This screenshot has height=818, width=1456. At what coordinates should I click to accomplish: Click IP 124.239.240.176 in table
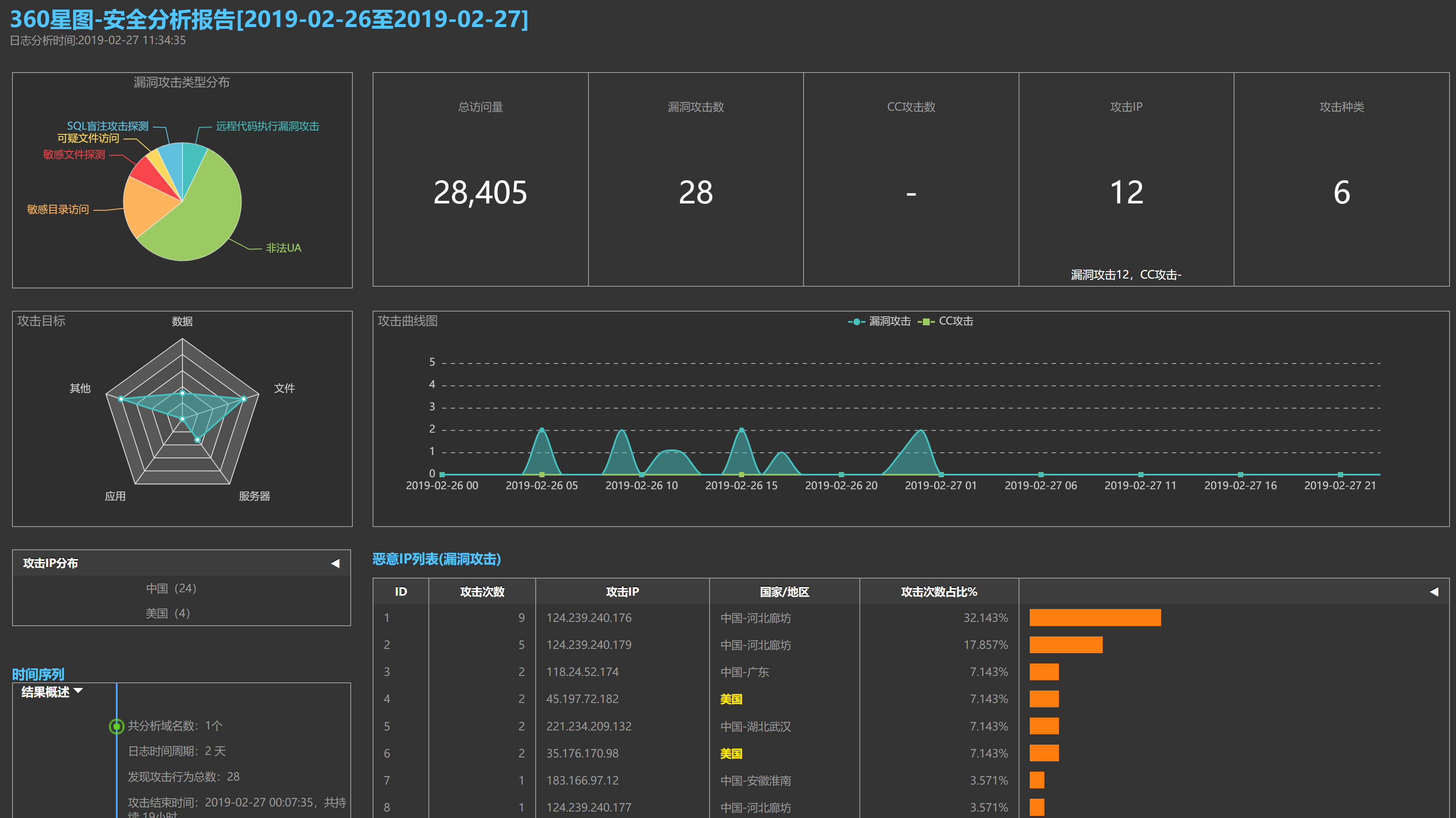588,618
